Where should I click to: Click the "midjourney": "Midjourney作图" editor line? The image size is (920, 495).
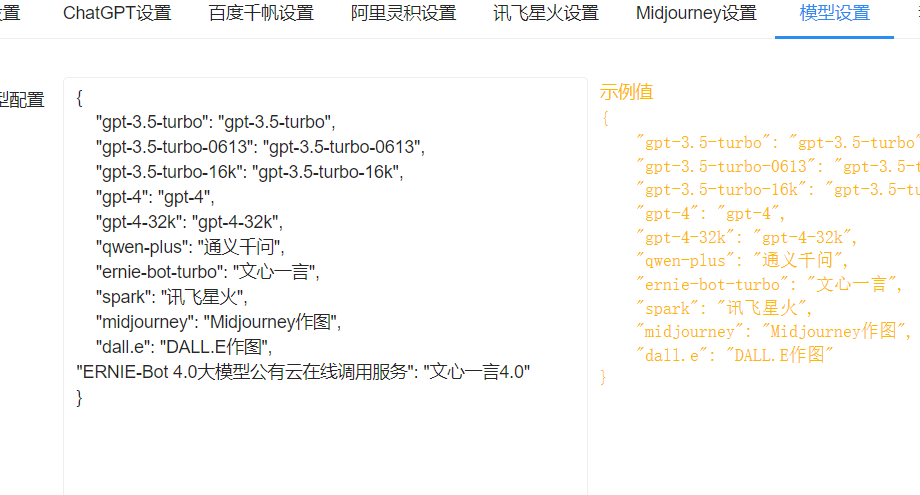point(218,322)
